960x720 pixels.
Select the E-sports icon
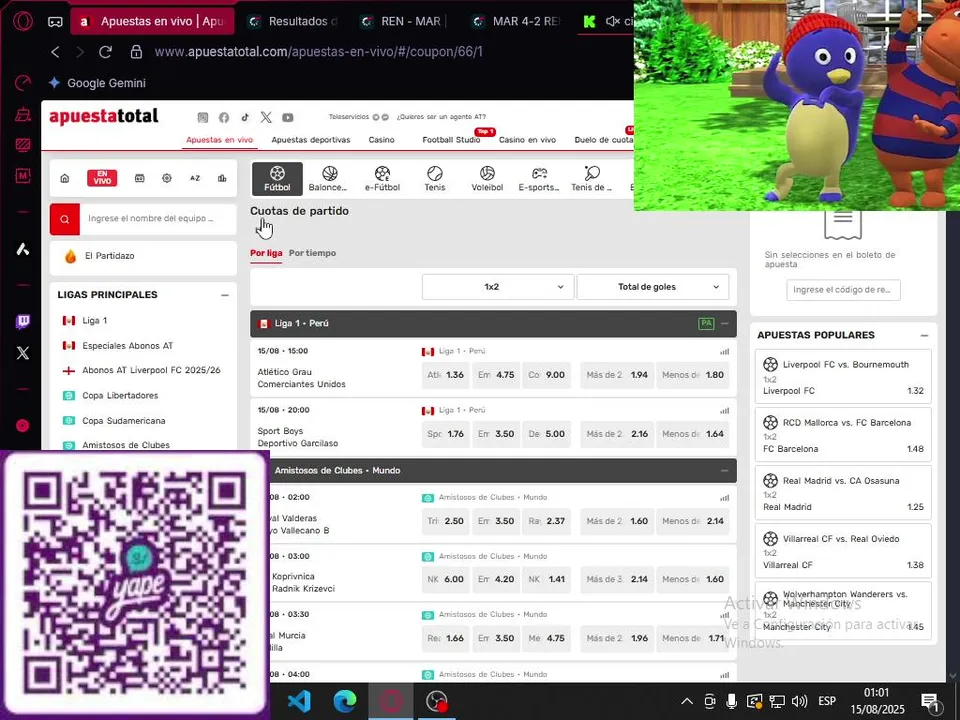click(x=539, y=179)
